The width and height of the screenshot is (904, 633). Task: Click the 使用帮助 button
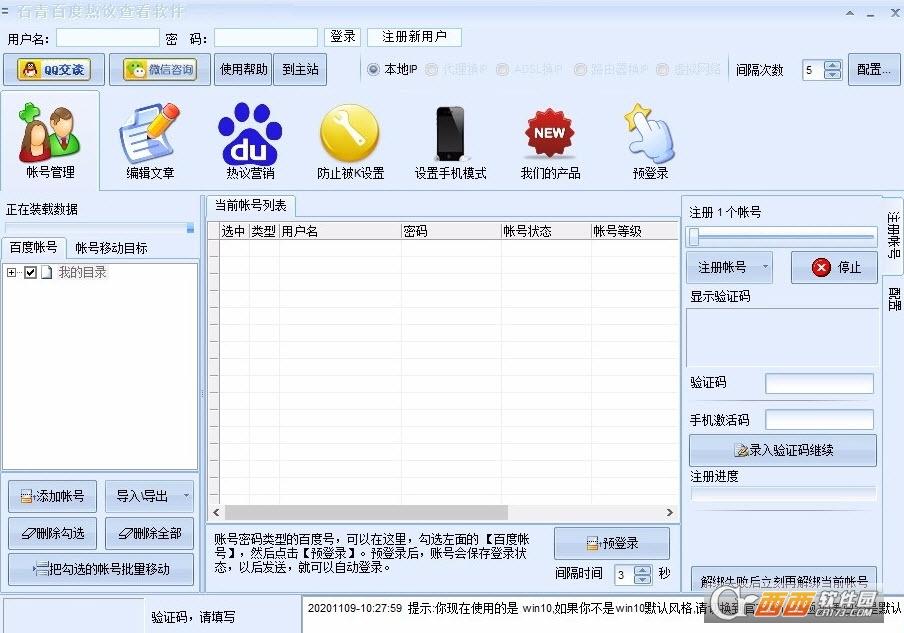tap(243, 70)
